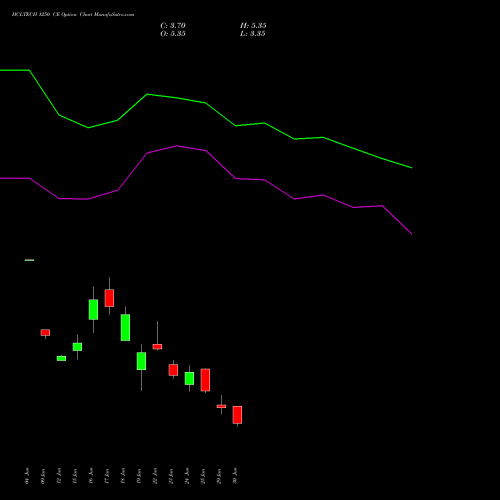Screen dimensions: 500x500
Task: Click the high value H: 5.35
Action: point(253,26)
